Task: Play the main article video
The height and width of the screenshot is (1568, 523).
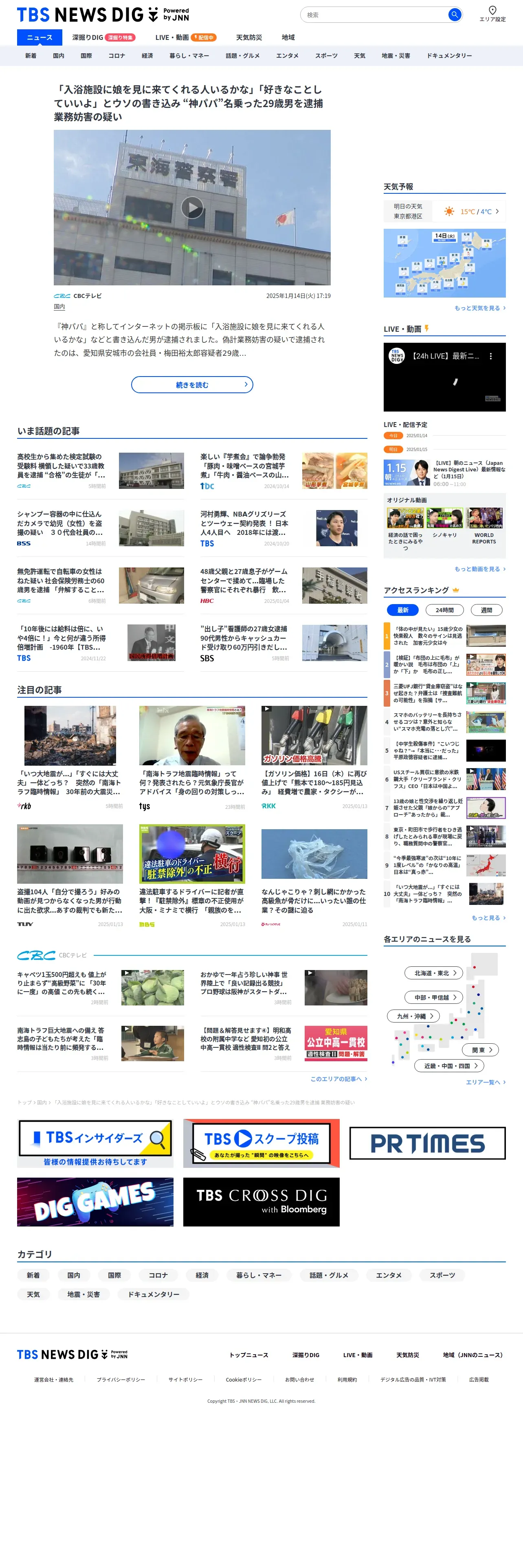Action: tap(192, 208)
